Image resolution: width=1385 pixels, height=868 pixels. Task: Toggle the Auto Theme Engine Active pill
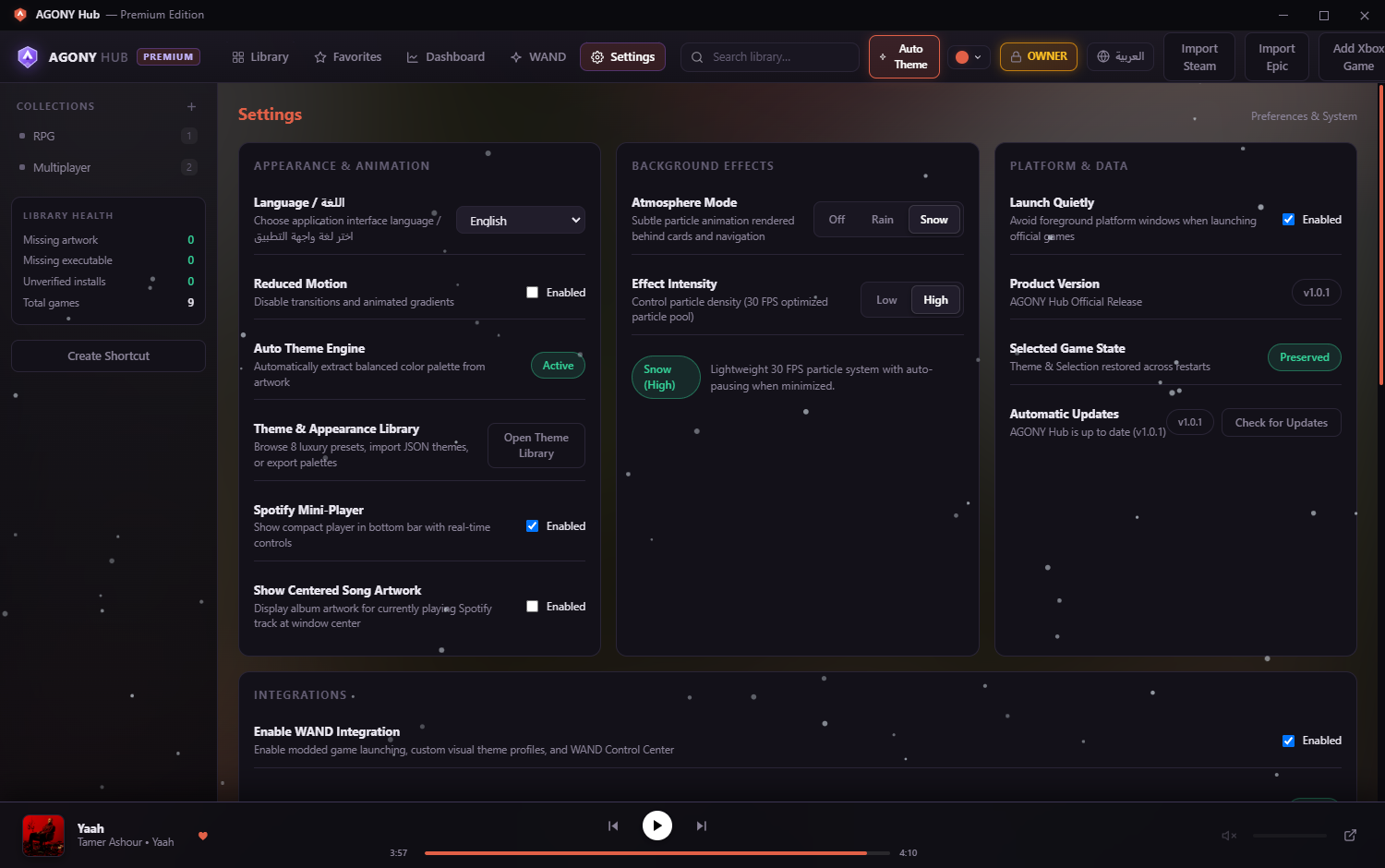[x=558, y=366]
